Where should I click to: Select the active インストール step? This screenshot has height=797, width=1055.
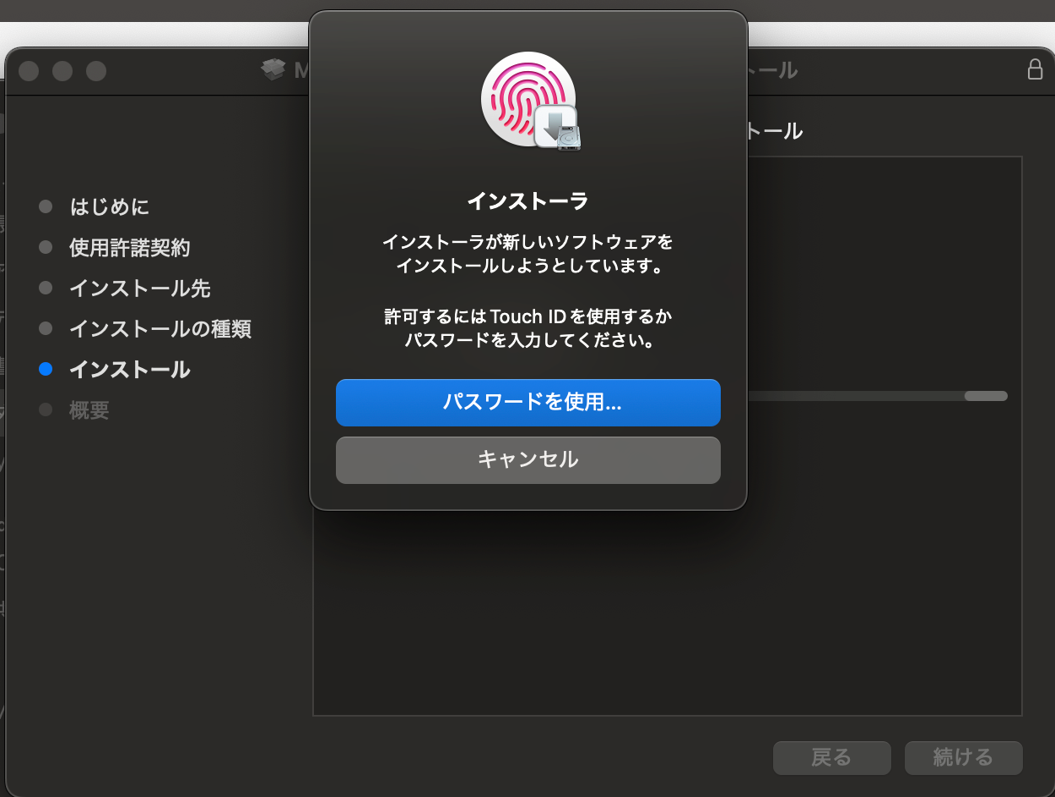pyautogui.click(x=130, y=369)
